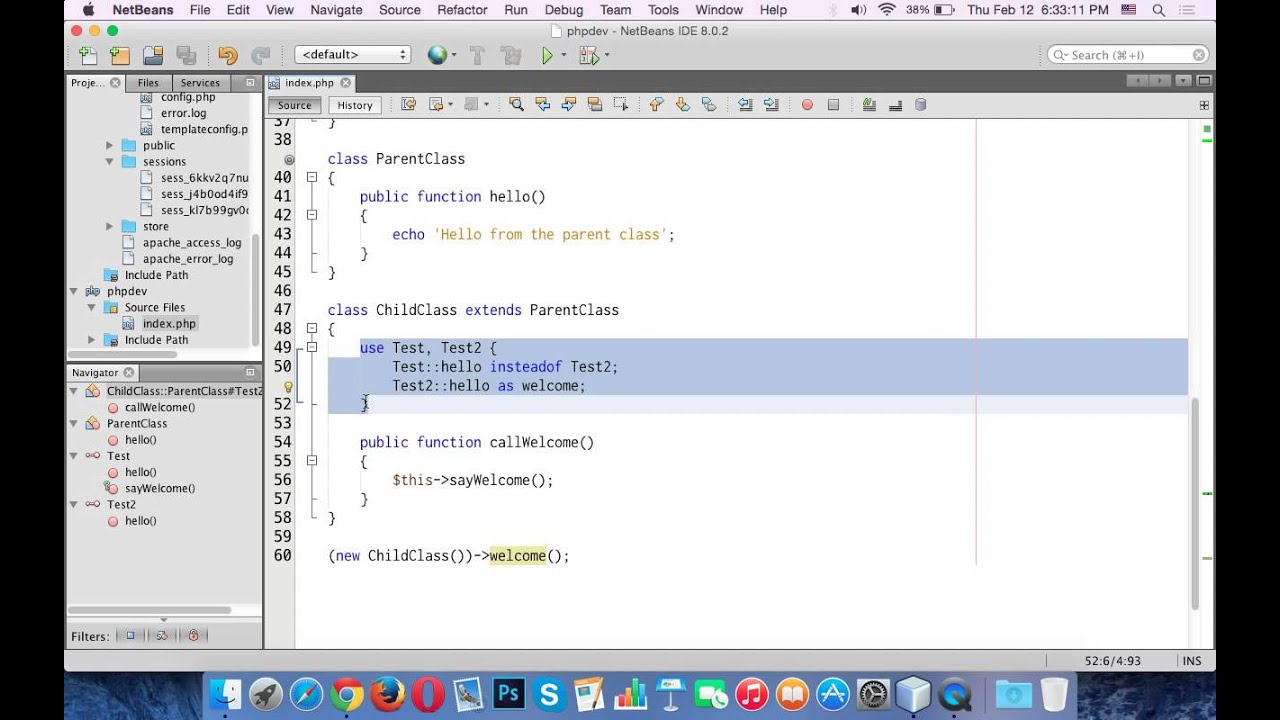Toggle Rectangular Selection icon

click(x=621, y=104)
